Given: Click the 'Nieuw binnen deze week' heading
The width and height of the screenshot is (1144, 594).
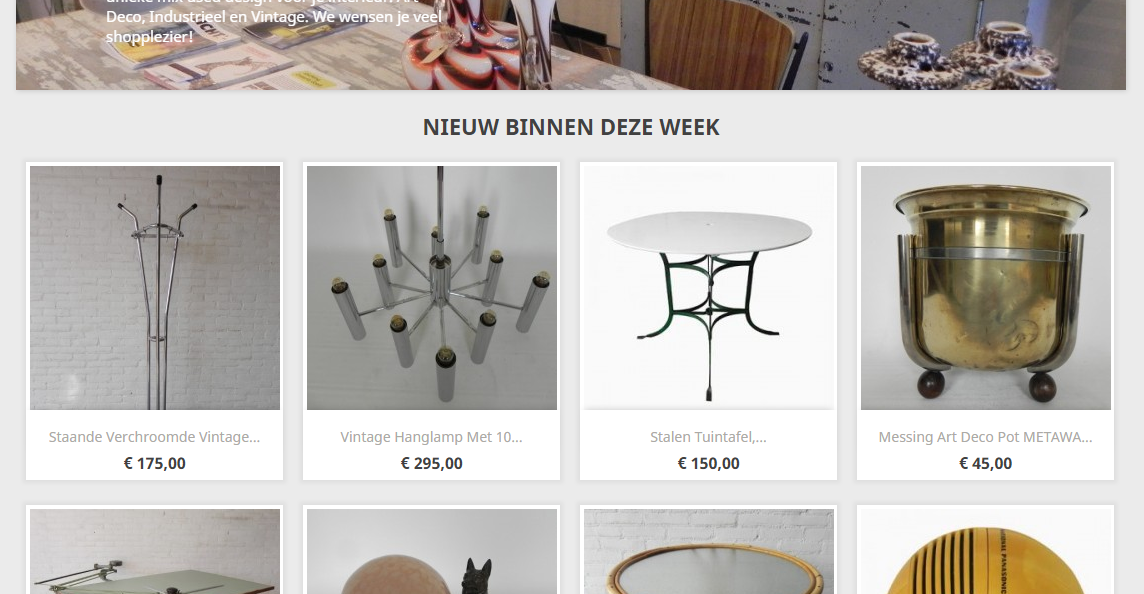Looking at the screenshot, I should 571,127.
